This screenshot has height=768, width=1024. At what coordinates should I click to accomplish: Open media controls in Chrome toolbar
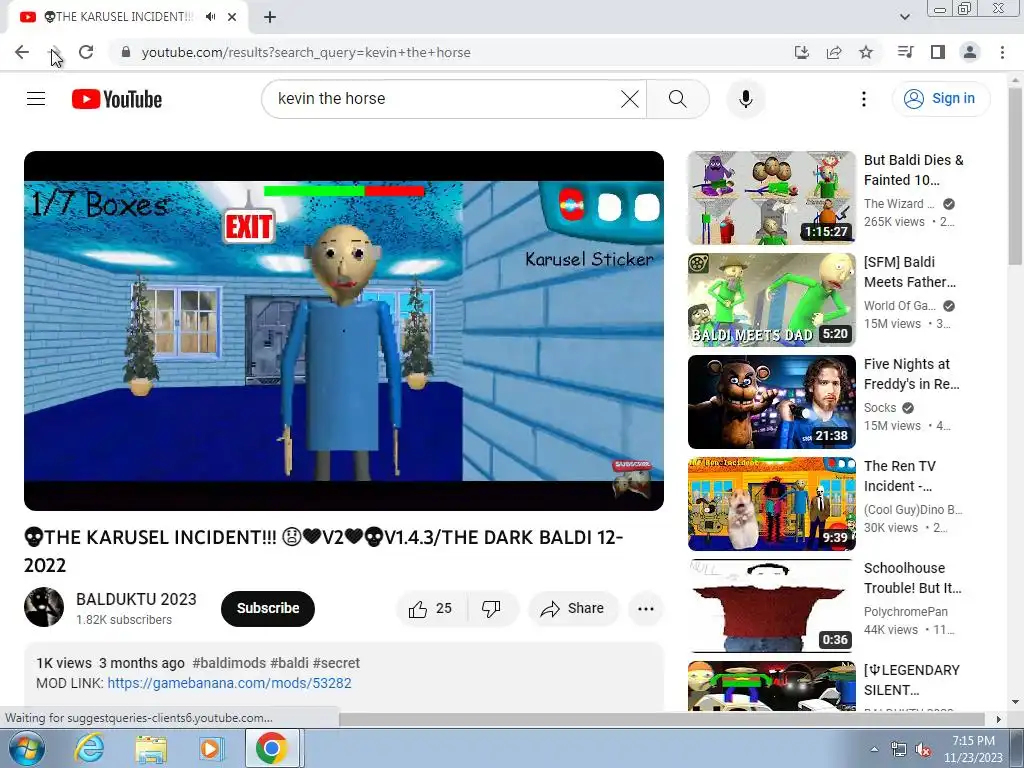905,52
